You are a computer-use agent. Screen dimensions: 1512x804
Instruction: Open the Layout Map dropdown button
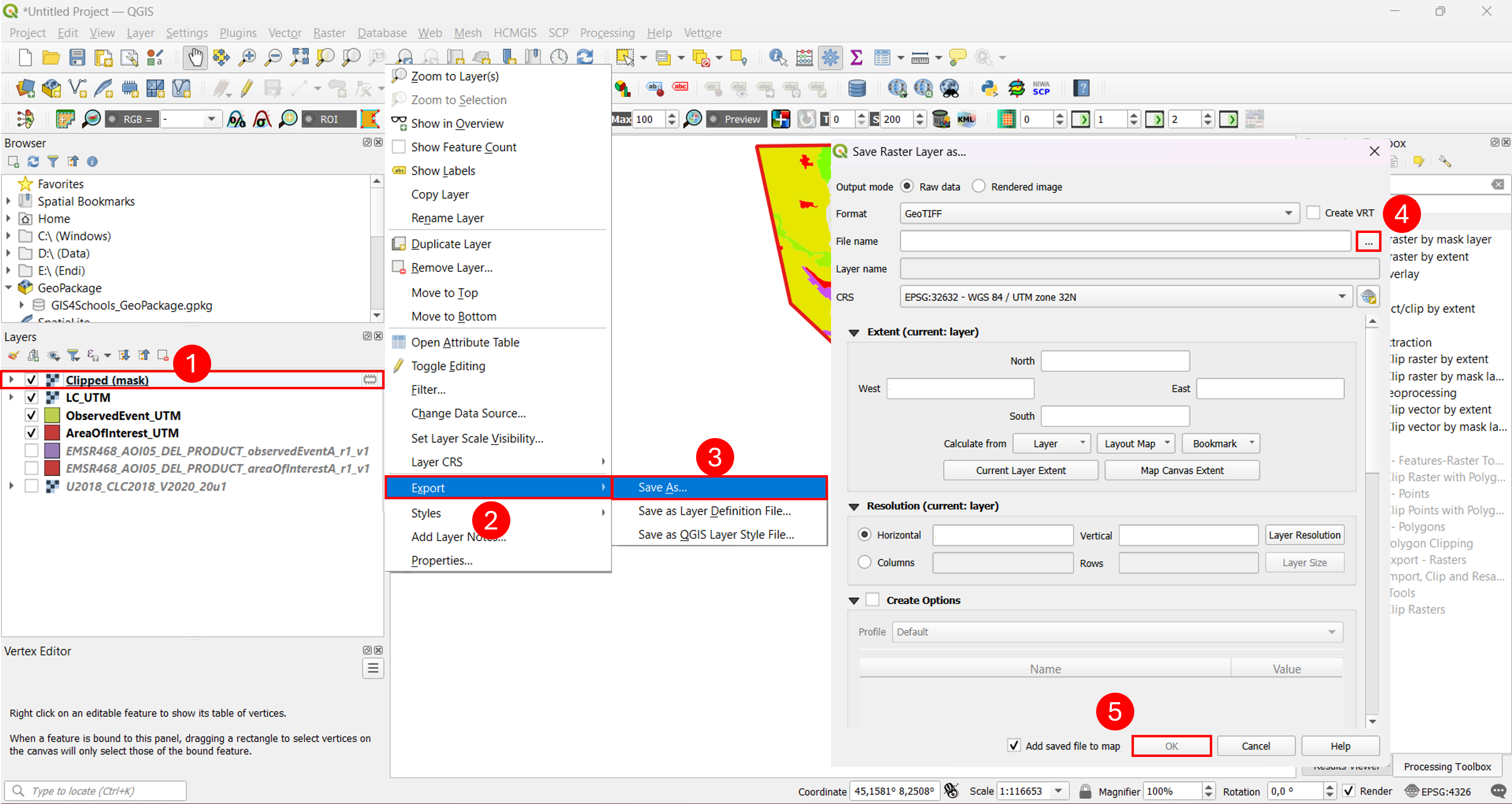point(1136,444)
